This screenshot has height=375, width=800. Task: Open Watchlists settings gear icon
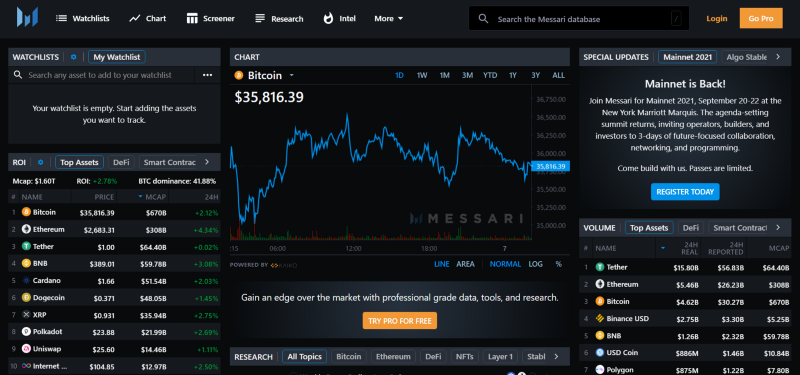tap(73, 57)
